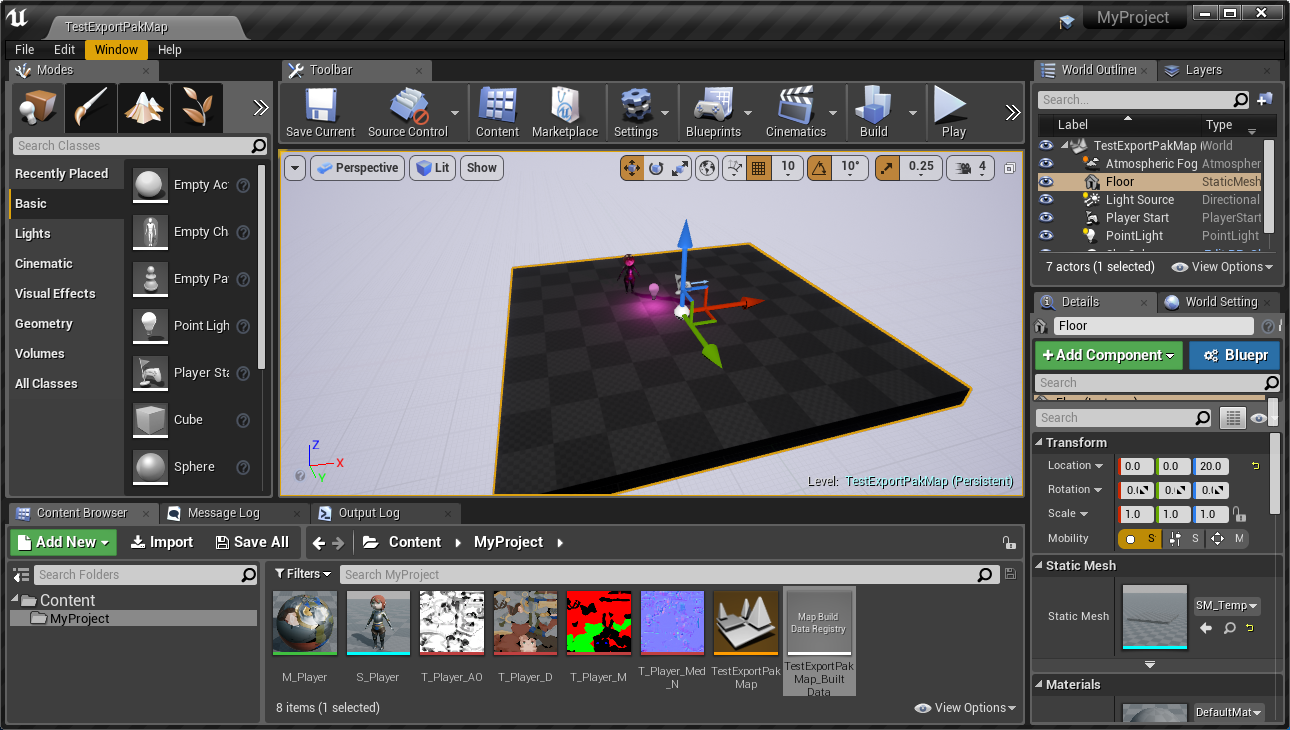This screenshot has height=730, width=1290.
Task: Open the Window menu
Action: click(x=116, y=50)
